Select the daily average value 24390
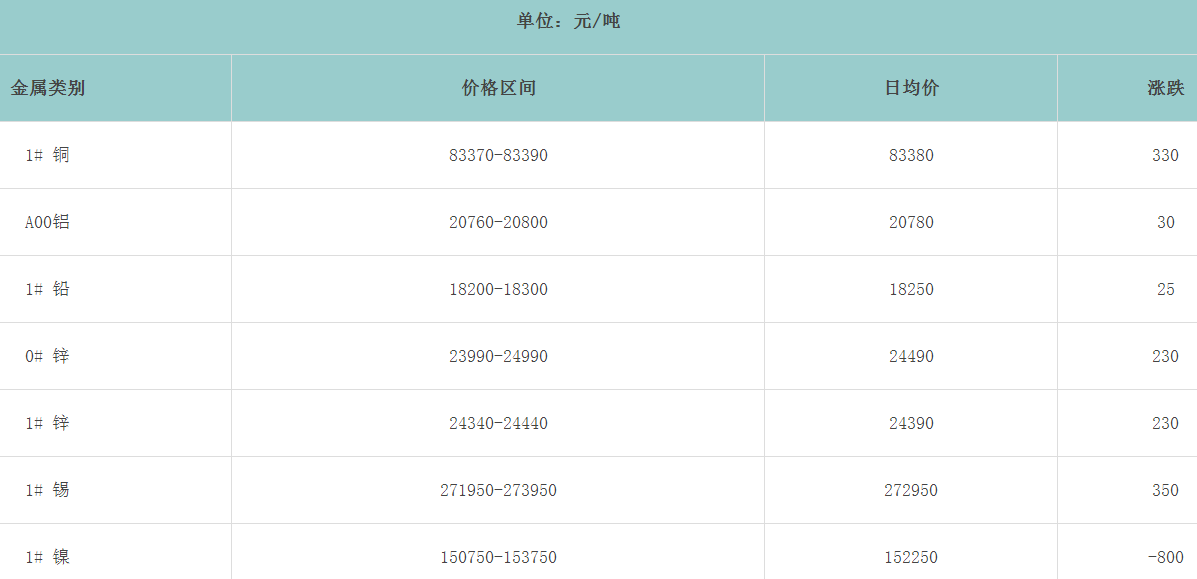This screenshot has width=1197, height=579. coord(911,423)
